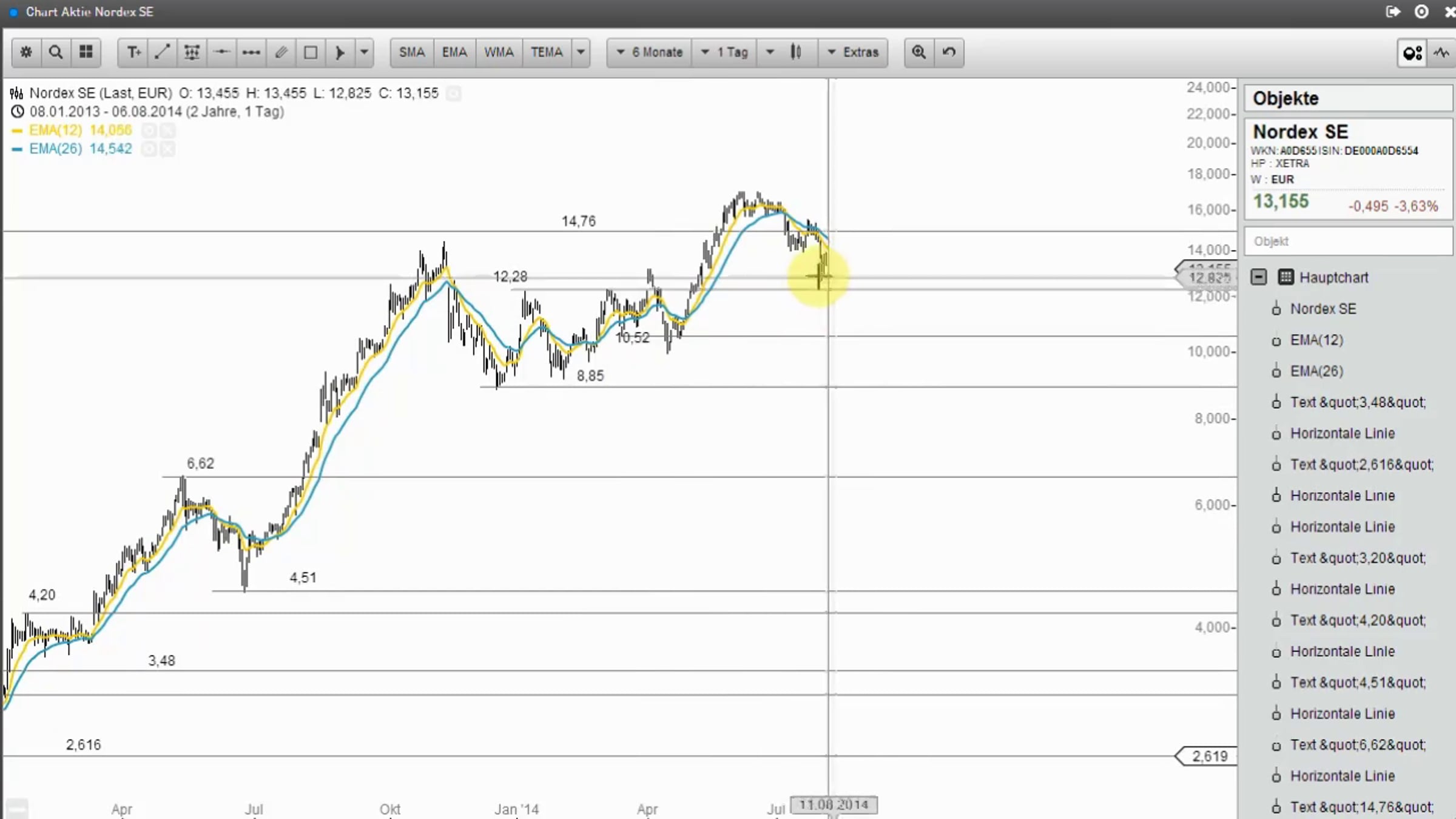This screenshot has height=819, width=1456.
Task: Click the blue EMA(26) color dash in legend
Action: (17, 149)
